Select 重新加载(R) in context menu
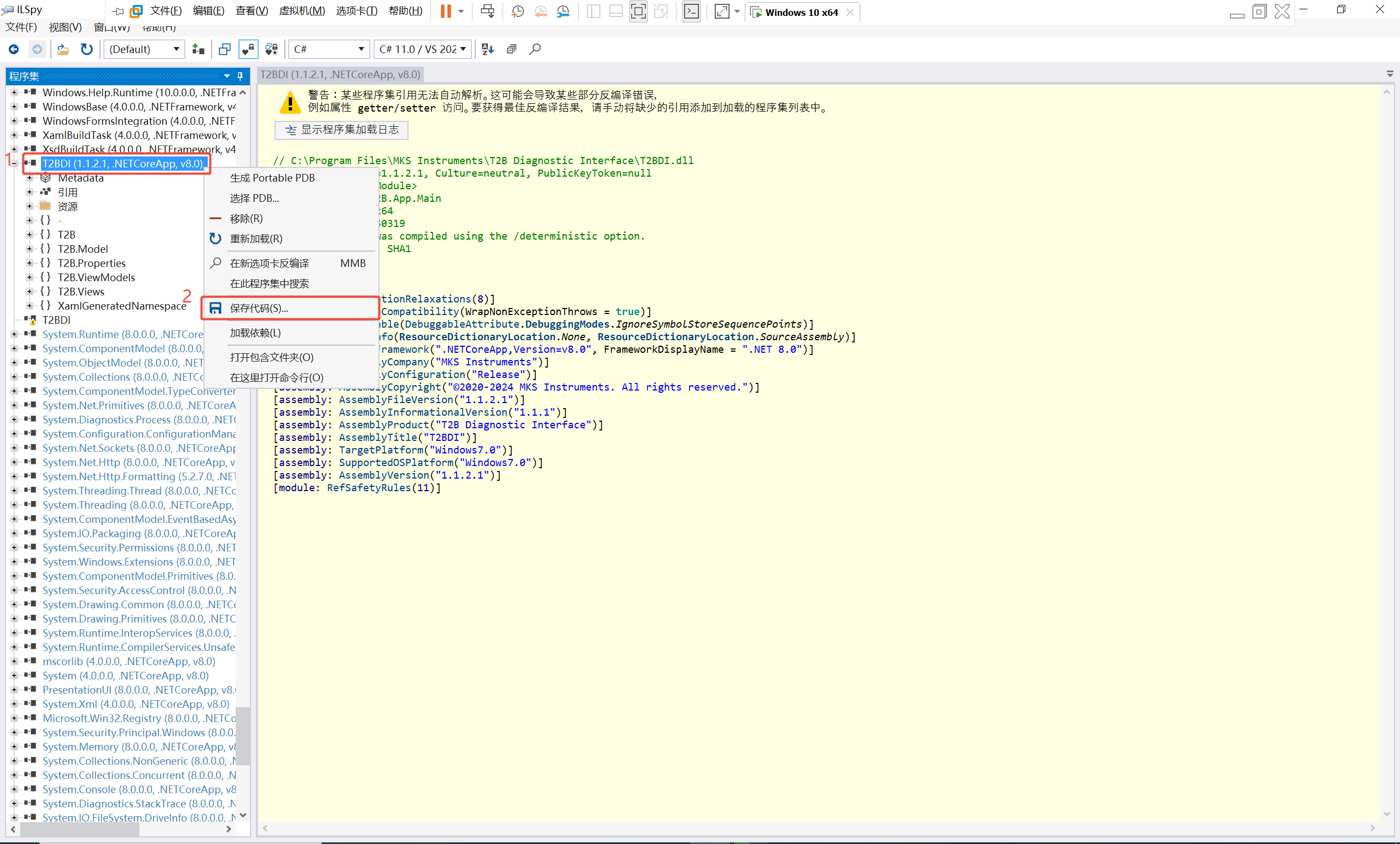This screenshot has width=1400, height=844. coord(256,238)
